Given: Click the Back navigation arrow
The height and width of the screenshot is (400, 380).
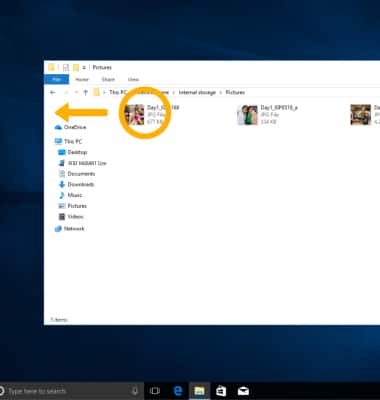Looking at the screenshot, I should click(53, 92).
